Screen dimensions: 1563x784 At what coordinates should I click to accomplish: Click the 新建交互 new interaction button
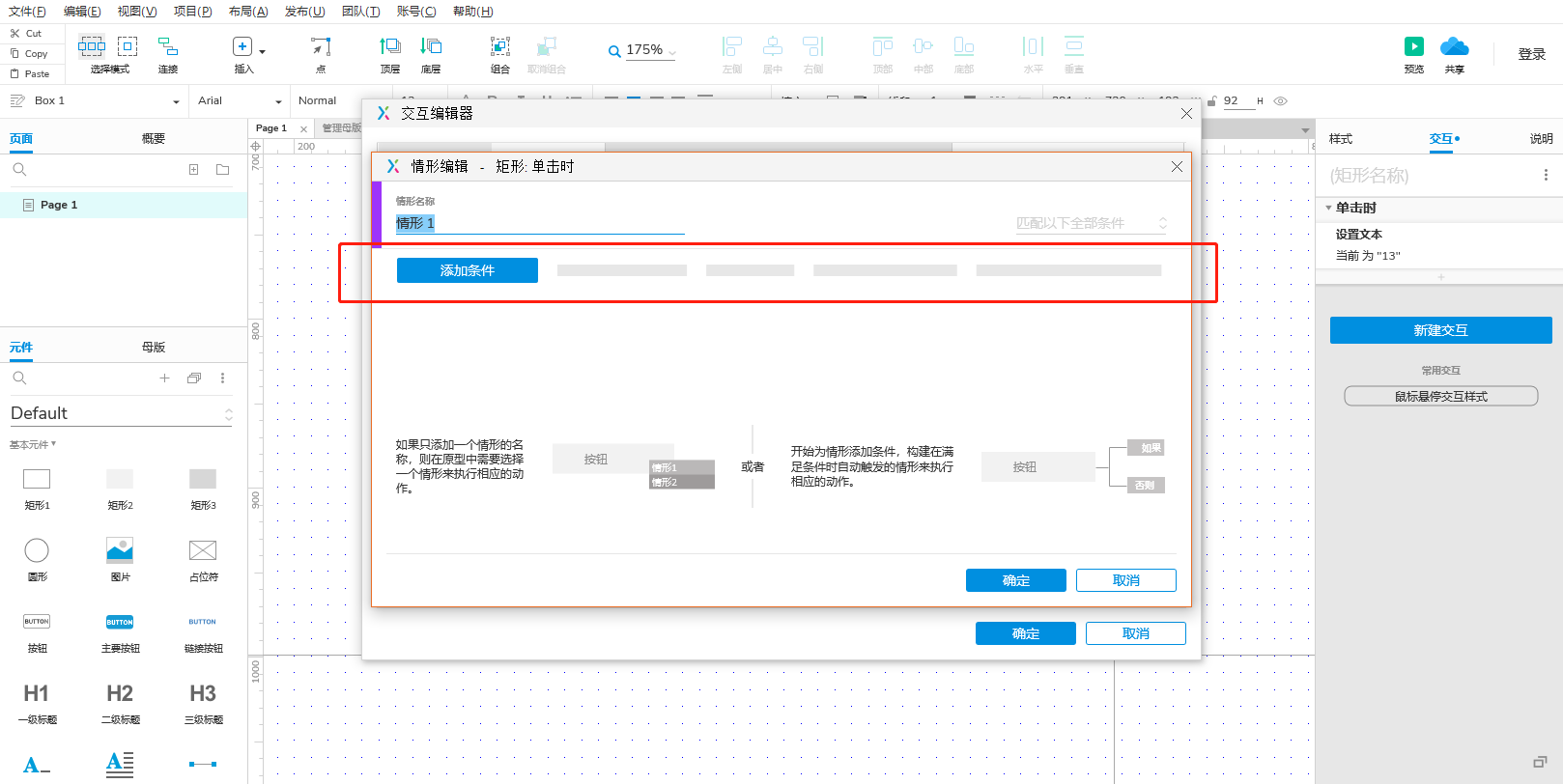tap(1441, 330)
